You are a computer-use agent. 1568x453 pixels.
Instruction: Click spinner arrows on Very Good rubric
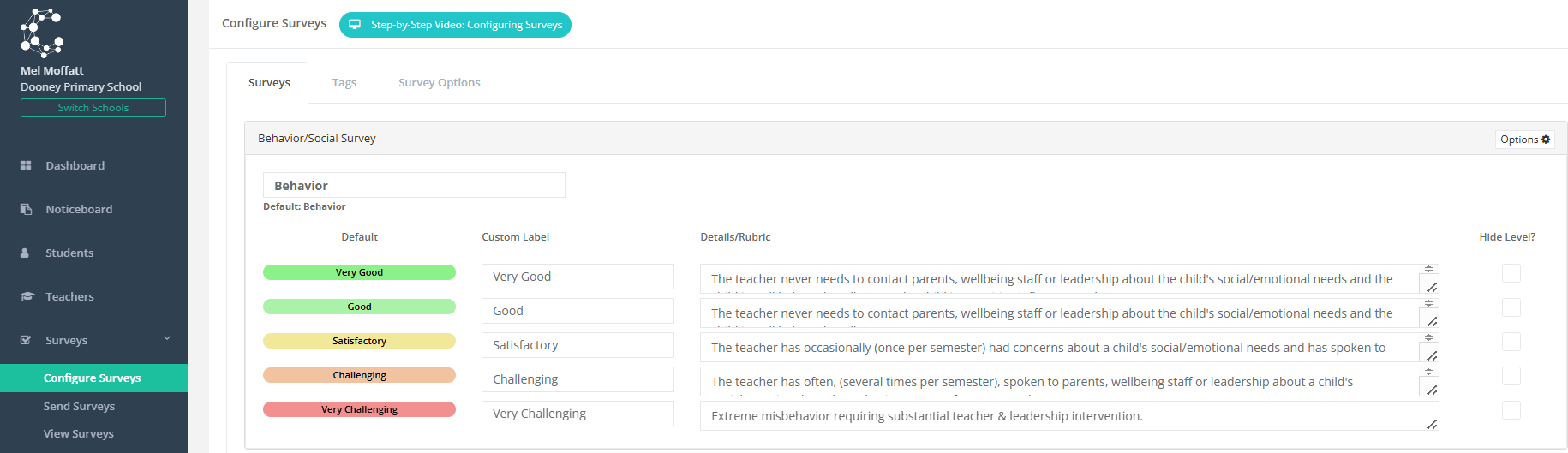(1428, 269)
